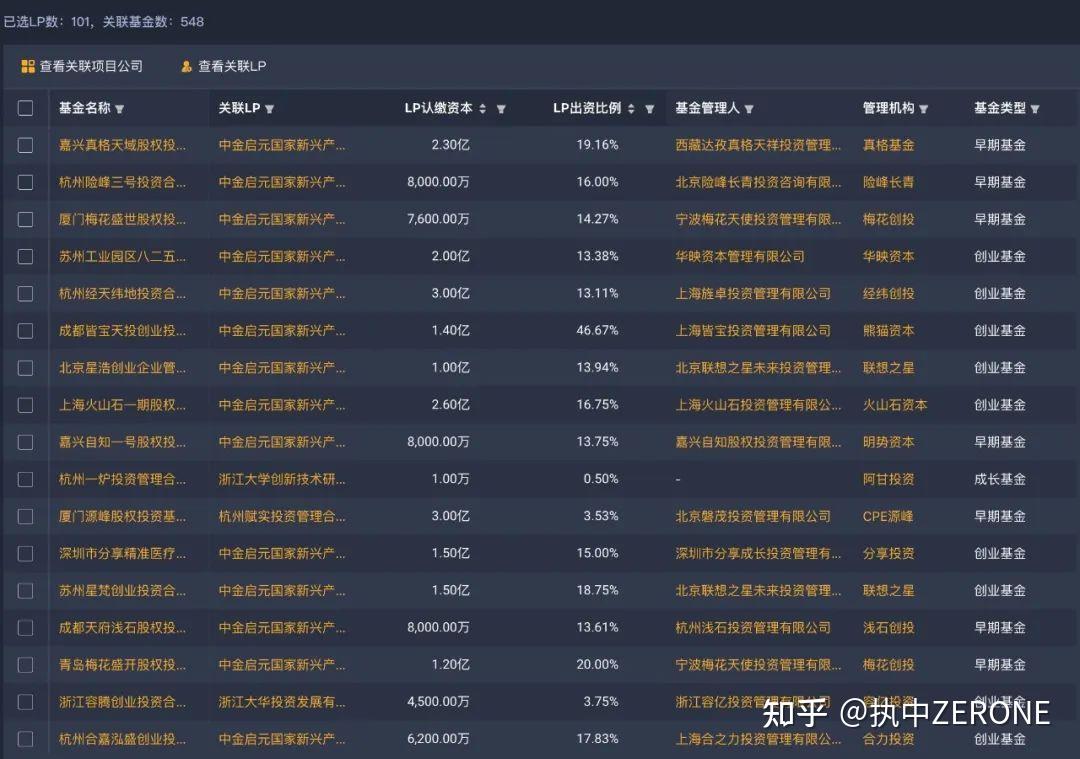Open manager 北京磐茂投资管理有限公司 link
This screenshot has height=759, width=1080.
tap(753, 517)
